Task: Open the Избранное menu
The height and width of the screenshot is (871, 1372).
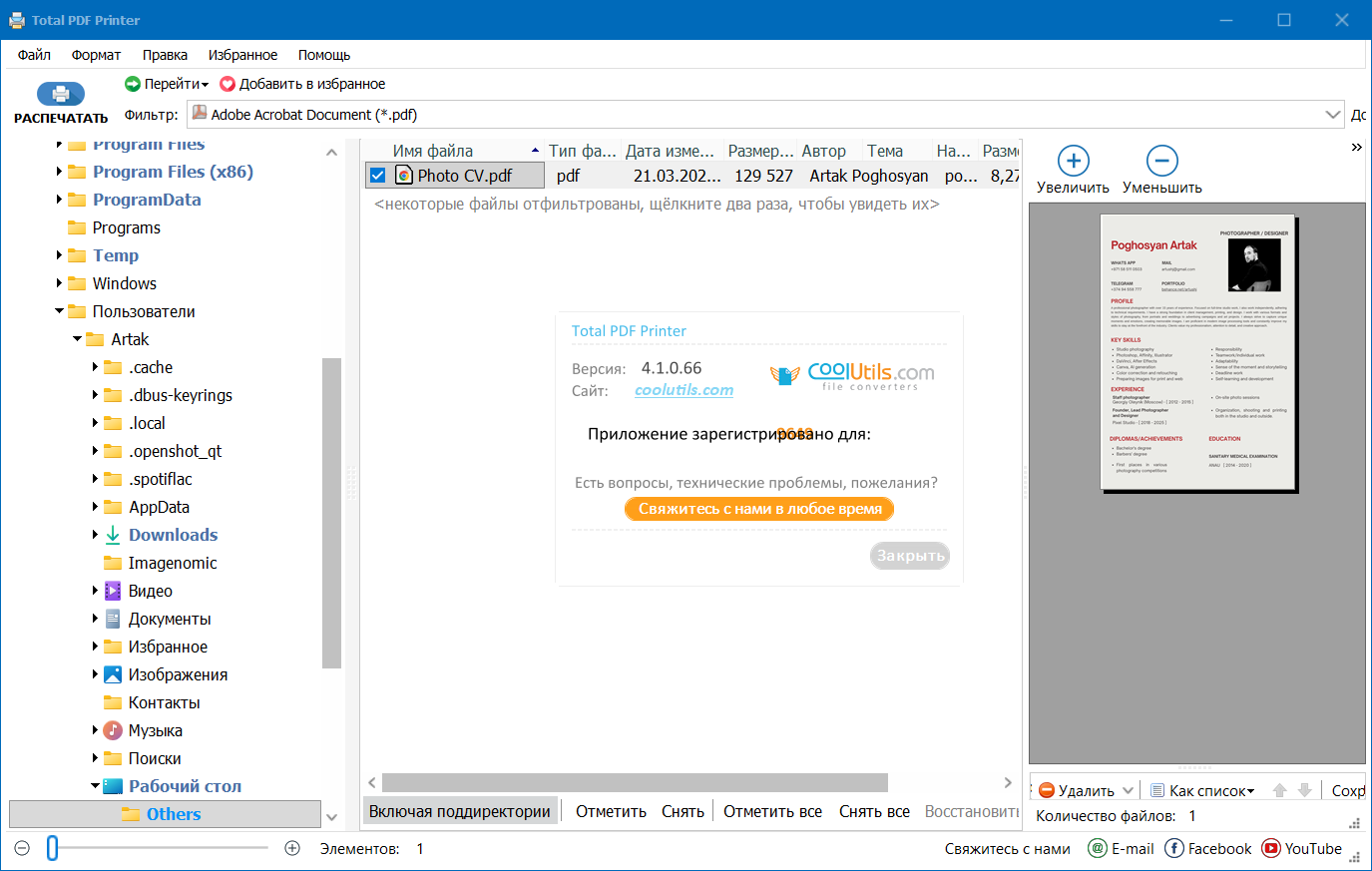Action: coord(242,55)
